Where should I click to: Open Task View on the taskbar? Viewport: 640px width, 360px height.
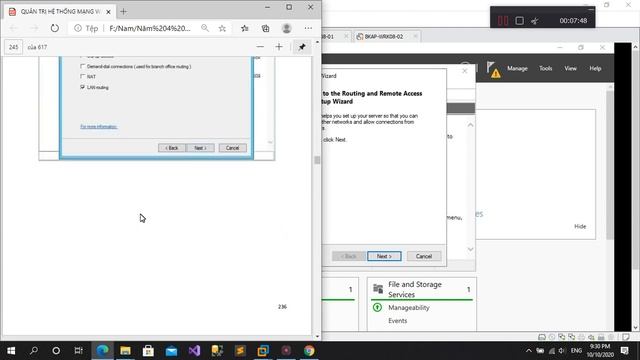(78, 351)
